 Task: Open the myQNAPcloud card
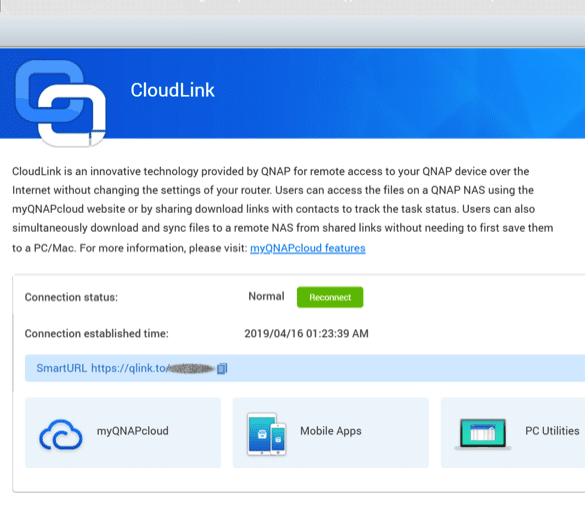[123, 432]
